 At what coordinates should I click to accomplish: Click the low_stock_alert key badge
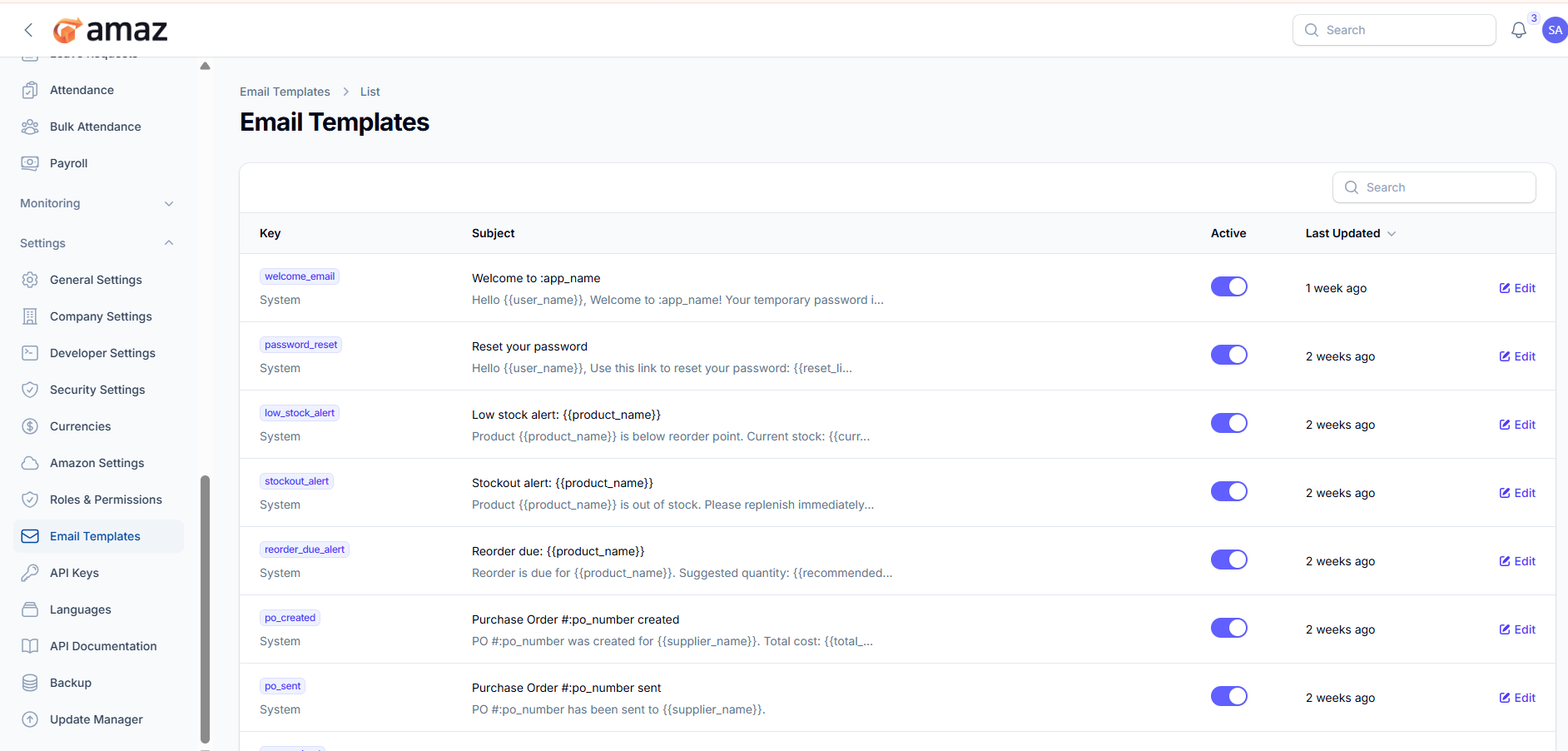point(300,413)
